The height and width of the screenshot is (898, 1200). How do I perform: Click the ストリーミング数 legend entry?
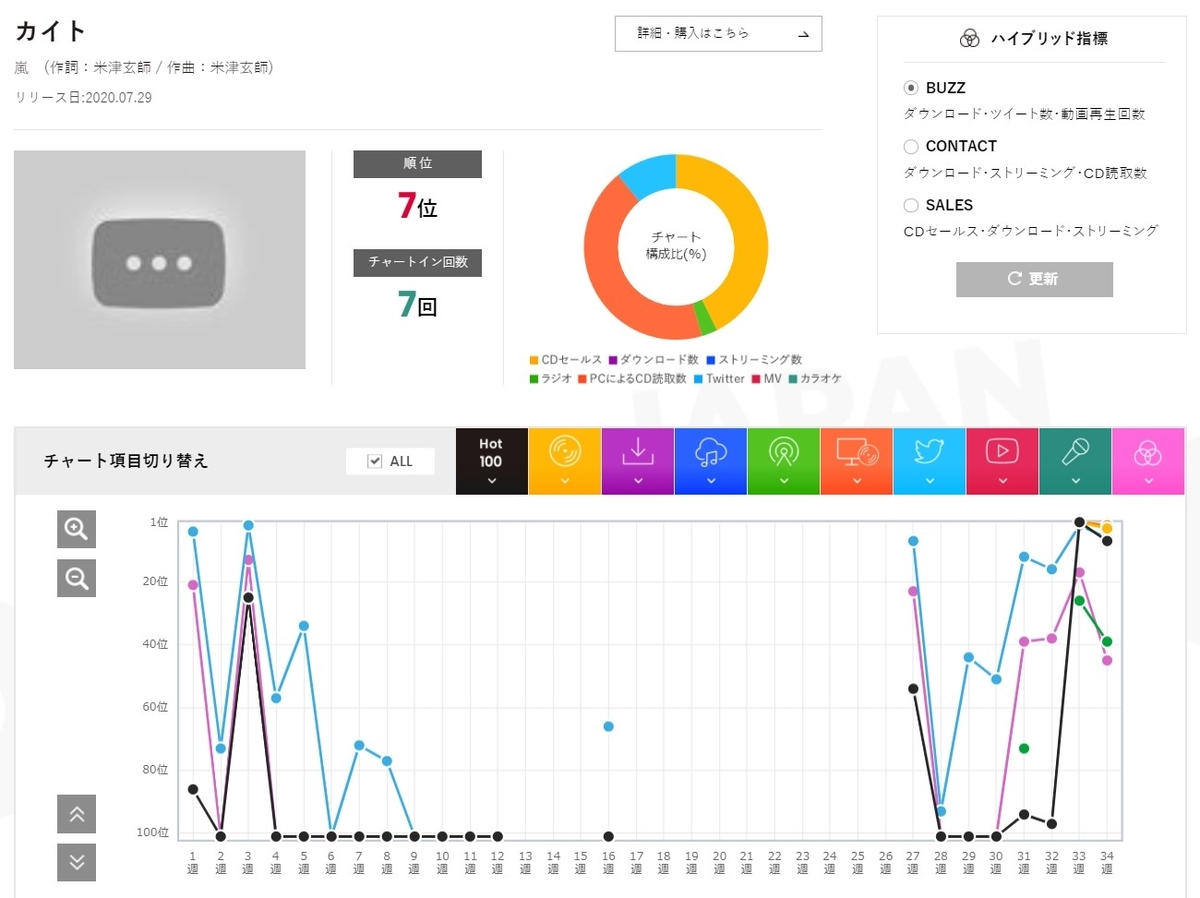(x=754, y=360)
